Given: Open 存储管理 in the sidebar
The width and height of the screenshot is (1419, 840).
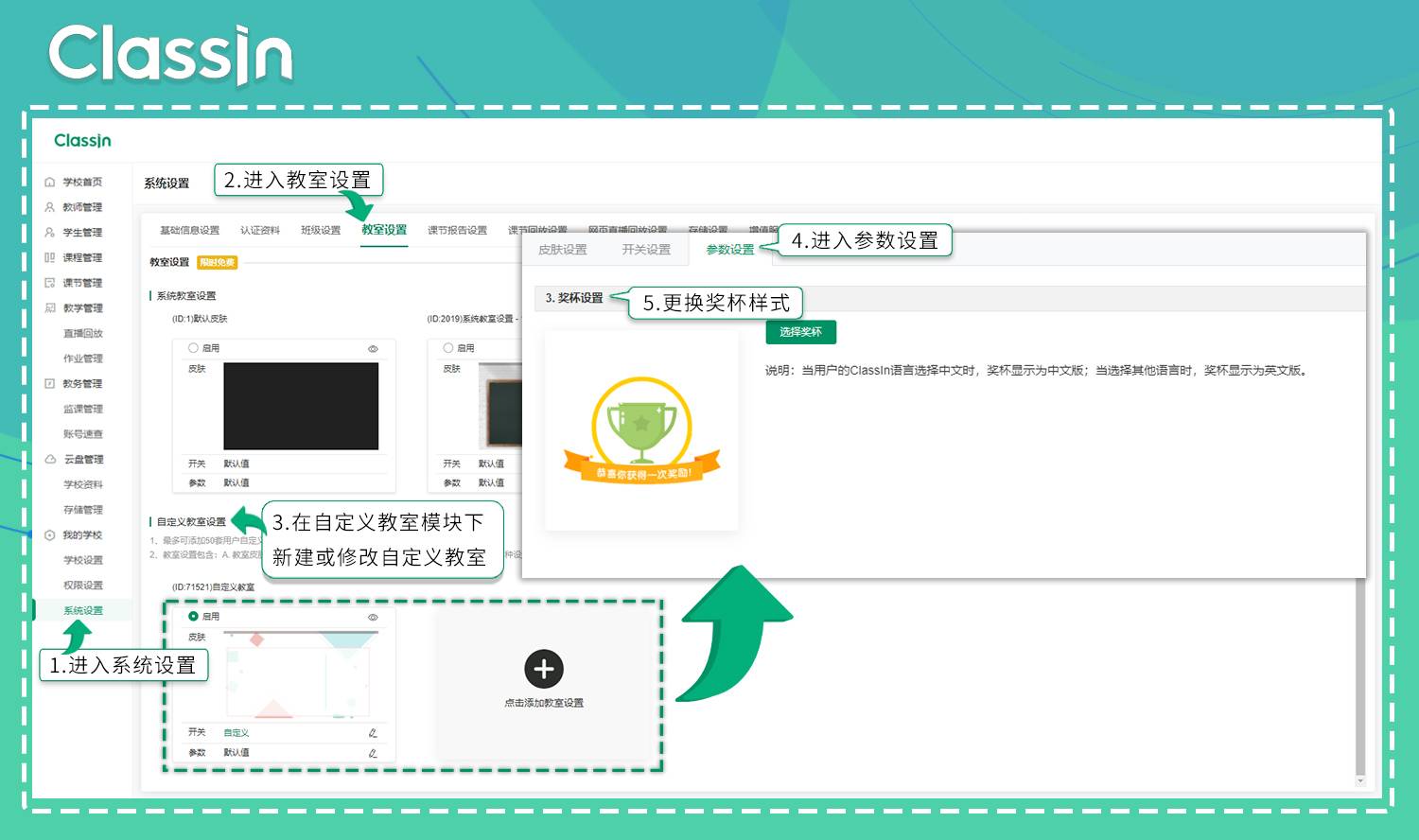Looking at the screenshot, I should (x=83, y=510).
